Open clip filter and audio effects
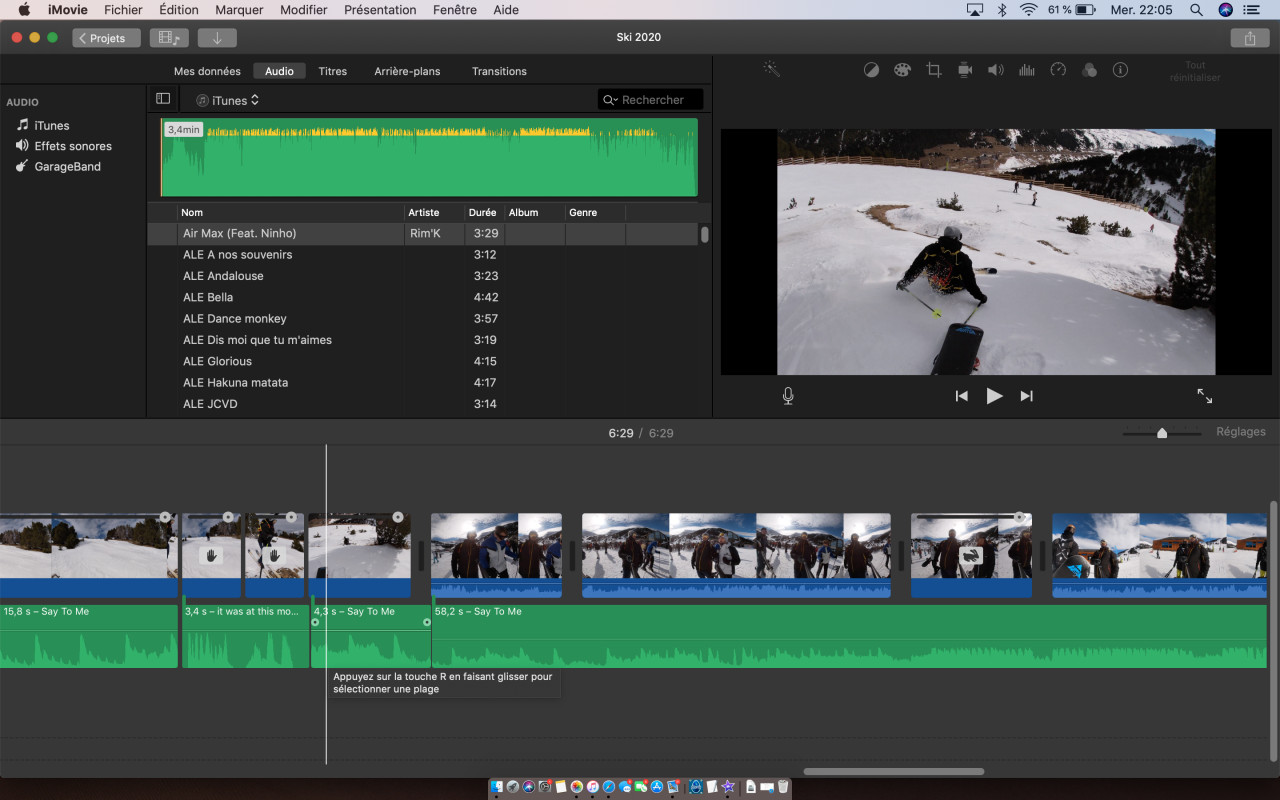The width and height of the screenshot is (1280, 800). (1090, 70)
